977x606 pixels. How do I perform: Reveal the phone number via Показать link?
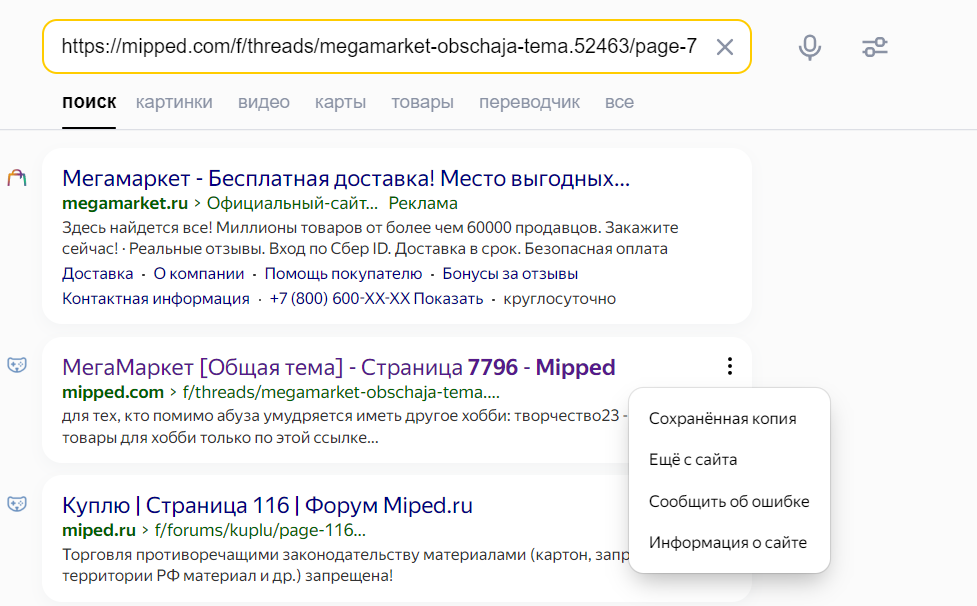point(448,298)
